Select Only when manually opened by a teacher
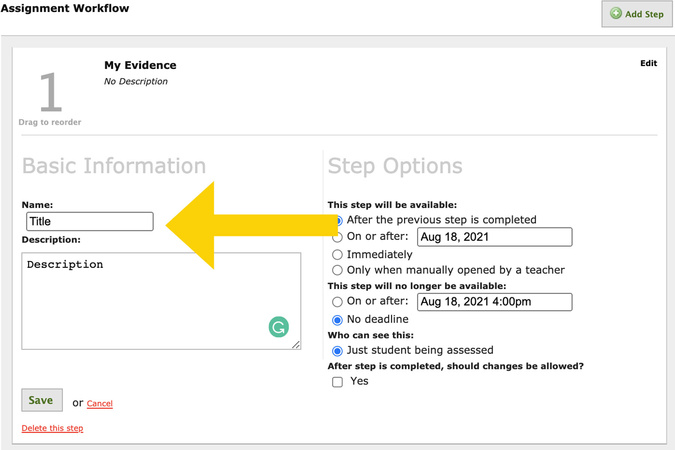 coord(338,270)
